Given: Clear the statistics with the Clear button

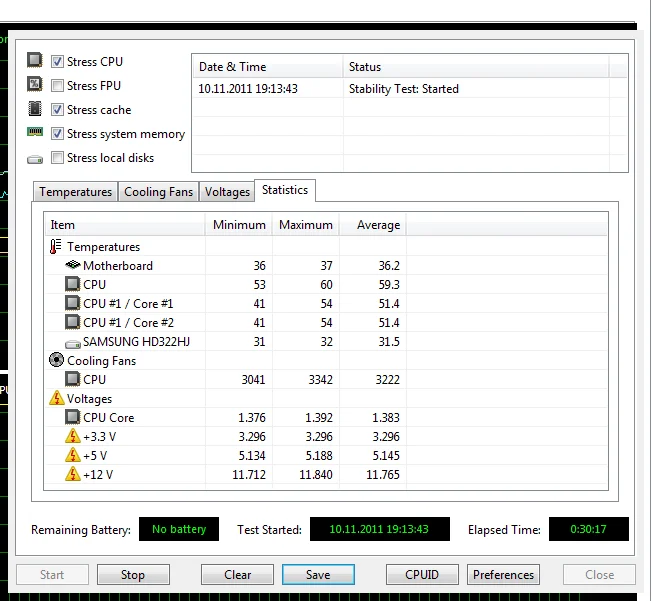Looking at the screenshot, I should pos(237,574).
